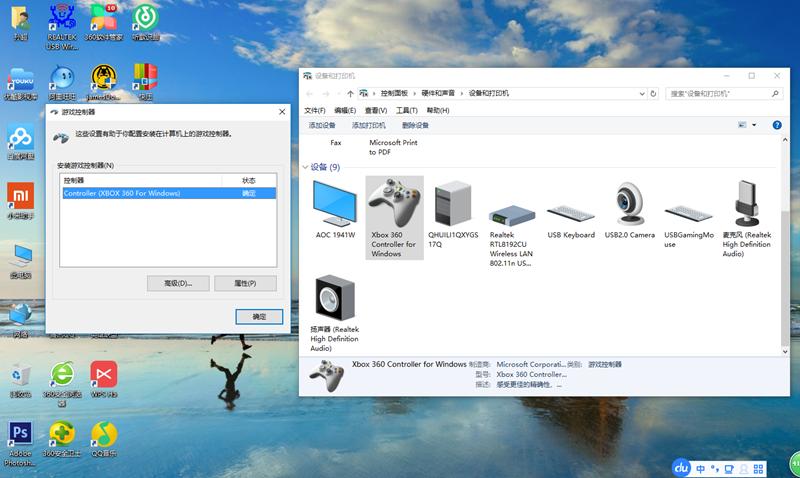Click the input method user account icon
Viewport: 800px width, 478px height.
[744, 468]
